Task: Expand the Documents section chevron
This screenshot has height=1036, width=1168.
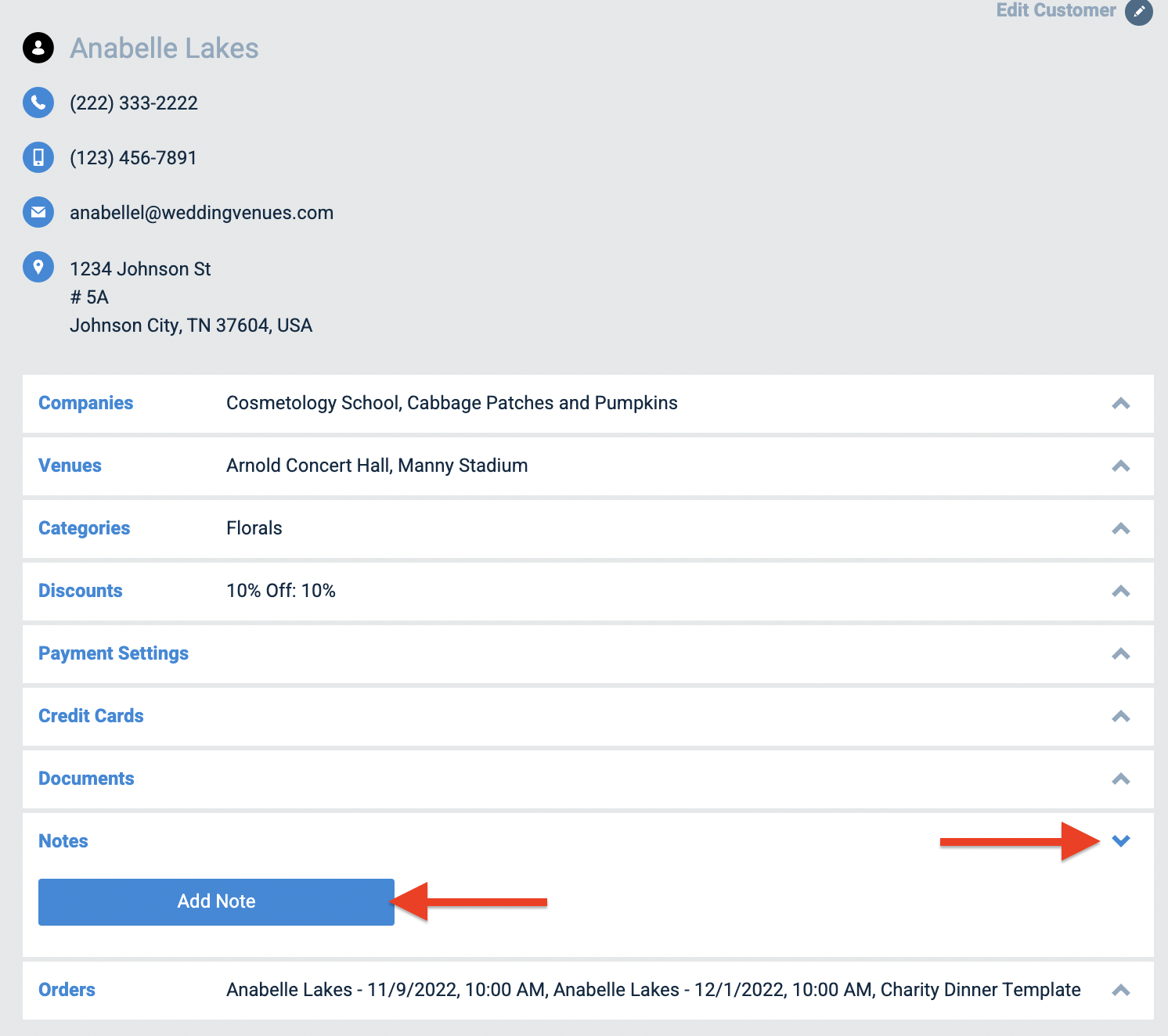Action: pos(1121,779)
